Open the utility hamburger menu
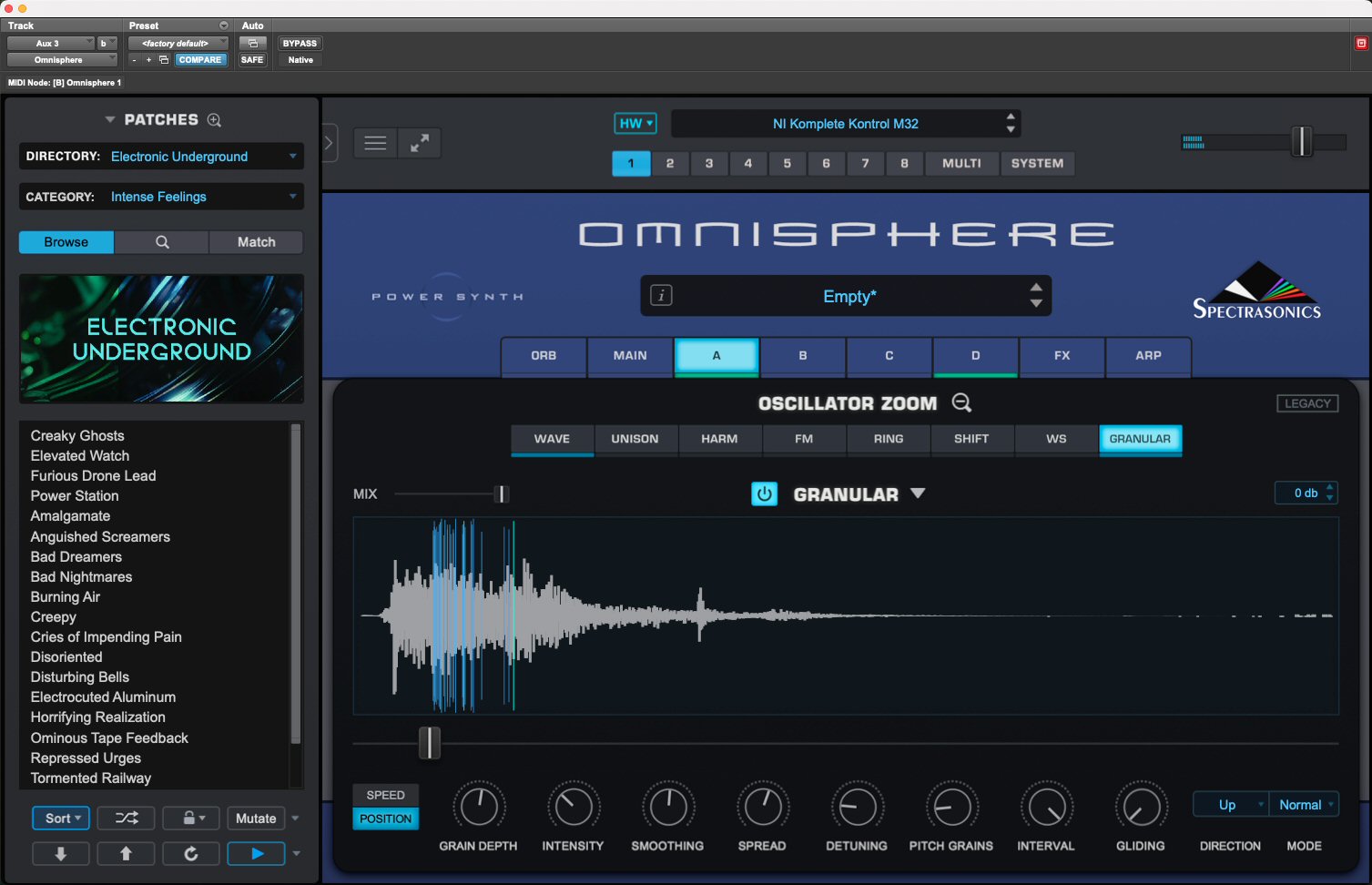This screenshot has height=885, width=1372. click(375, 143)
